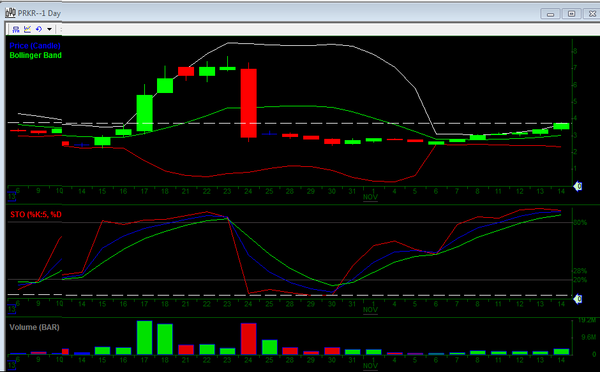Open the chart studies toolbar icon
This screenshot has height=372, width=600.
[x=27, y=29]
